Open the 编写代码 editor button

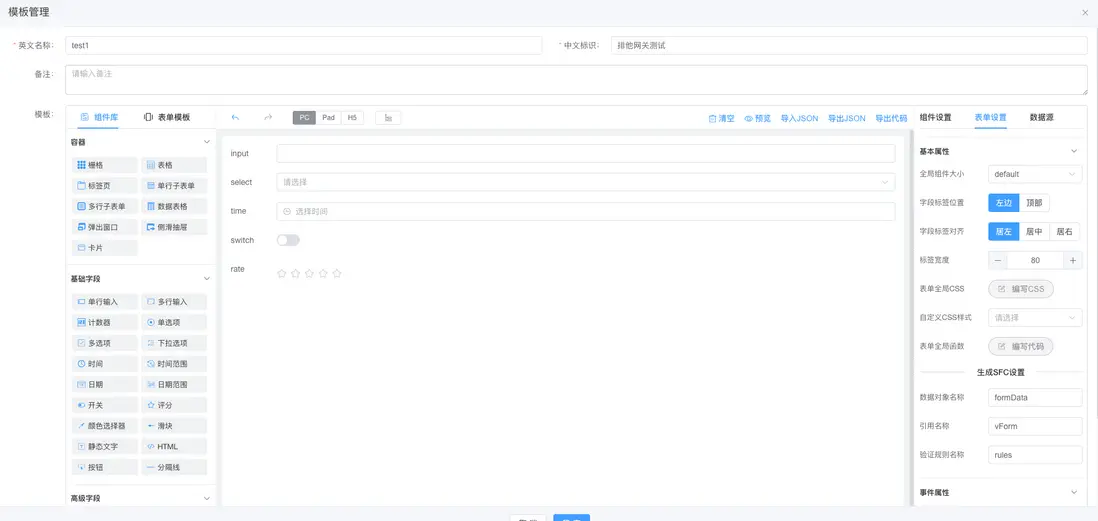point(1020,347)
